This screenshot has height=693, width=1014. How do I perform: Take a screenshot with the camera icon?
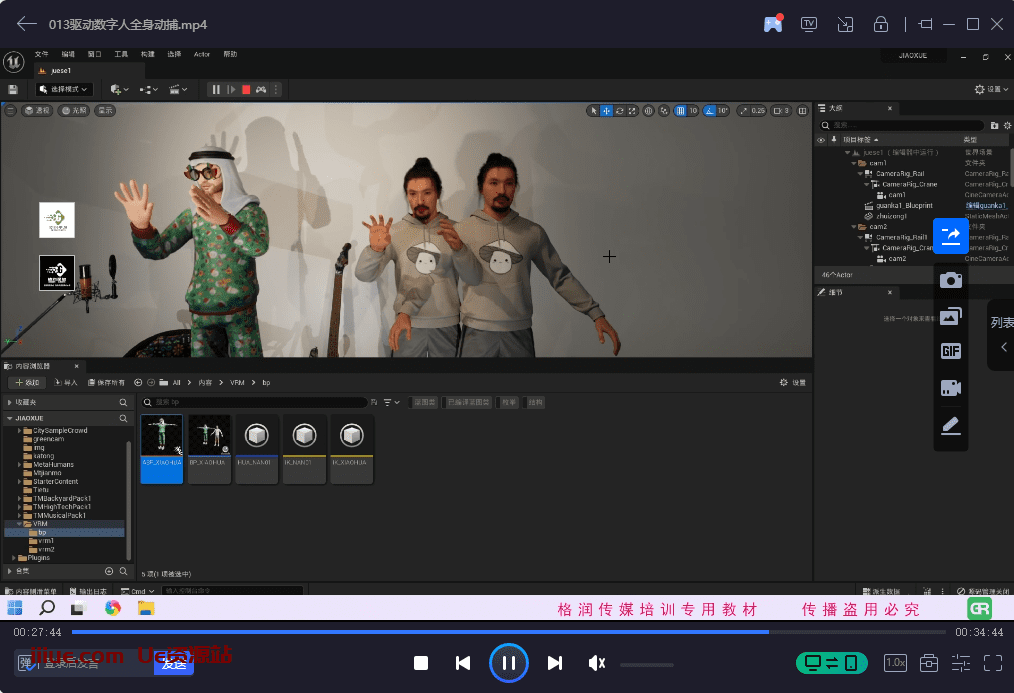click(x=951, y=280)
